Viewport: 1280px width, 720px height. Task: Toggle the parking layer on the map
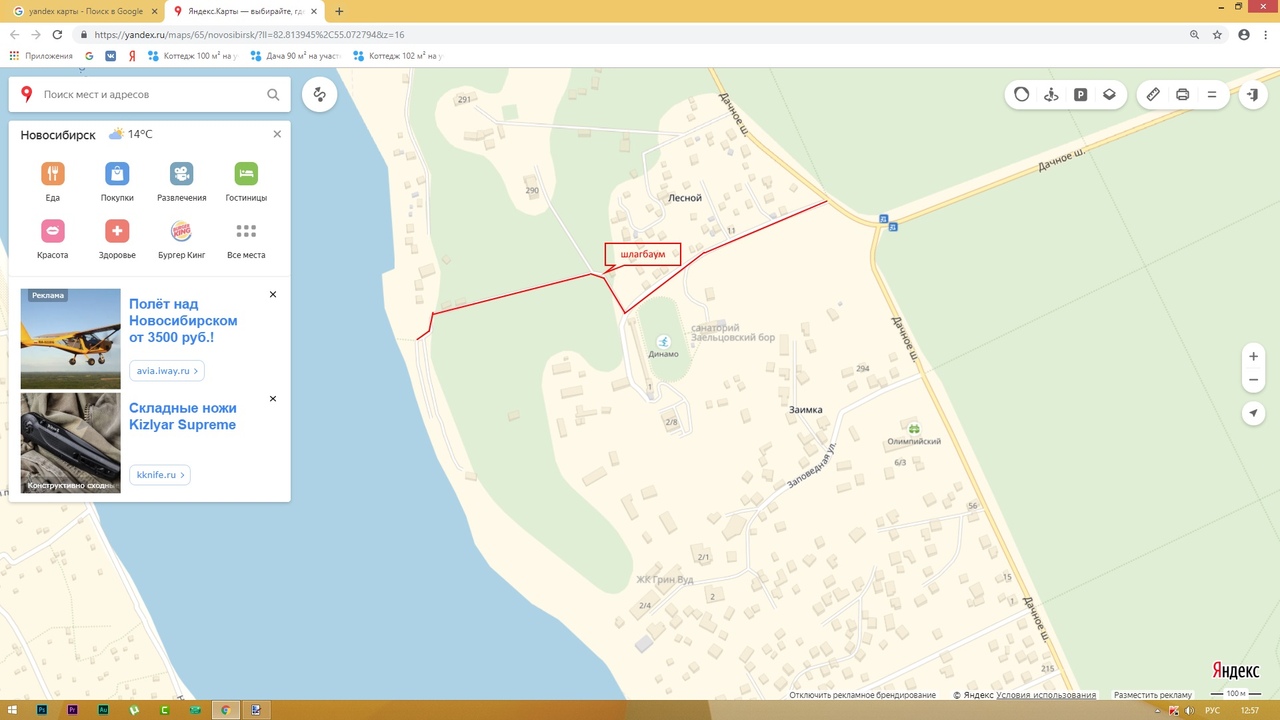point(1080,94)
